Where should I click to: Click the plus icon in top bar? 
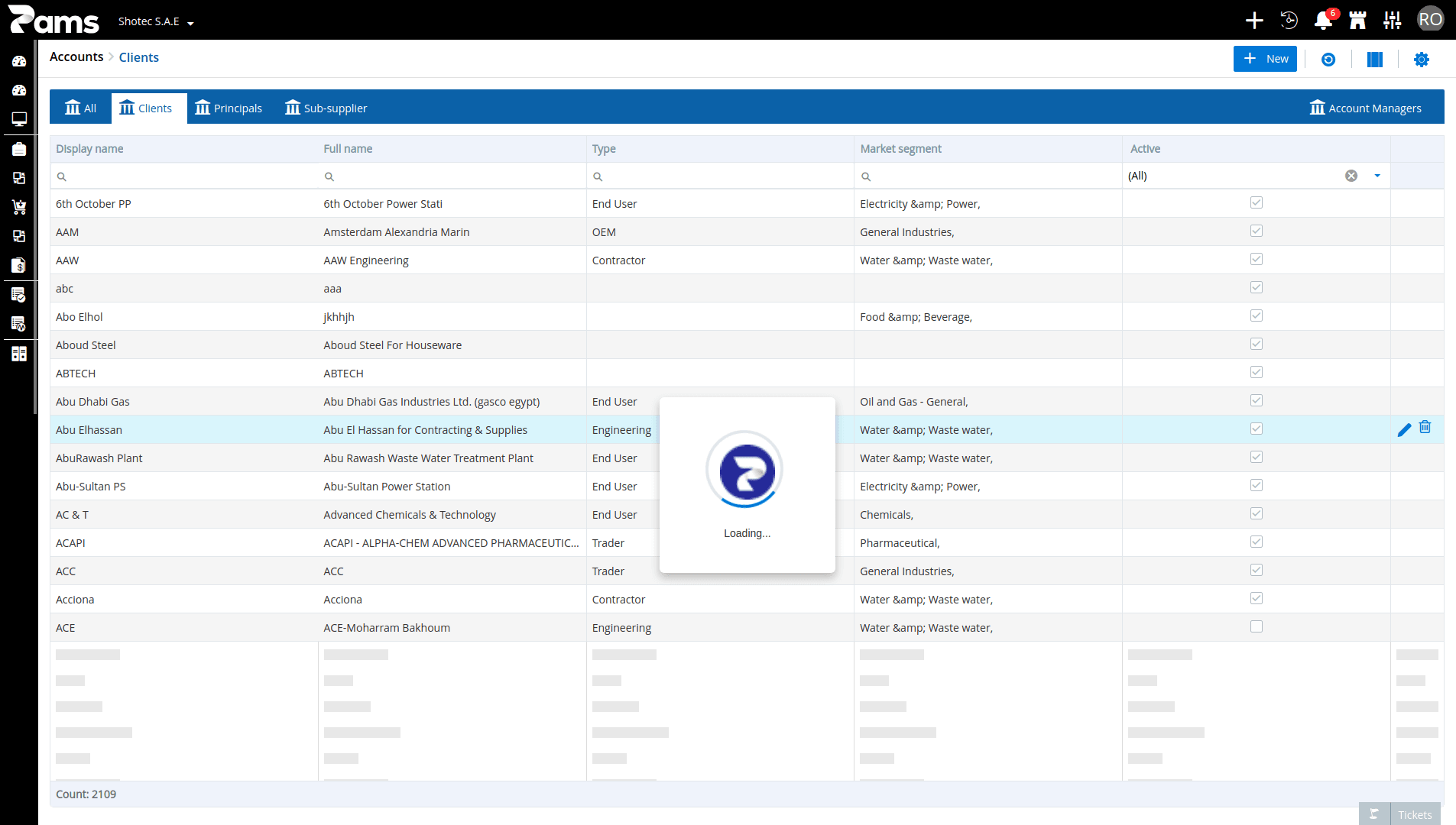pyautogui.click(x=1254, y=21)
